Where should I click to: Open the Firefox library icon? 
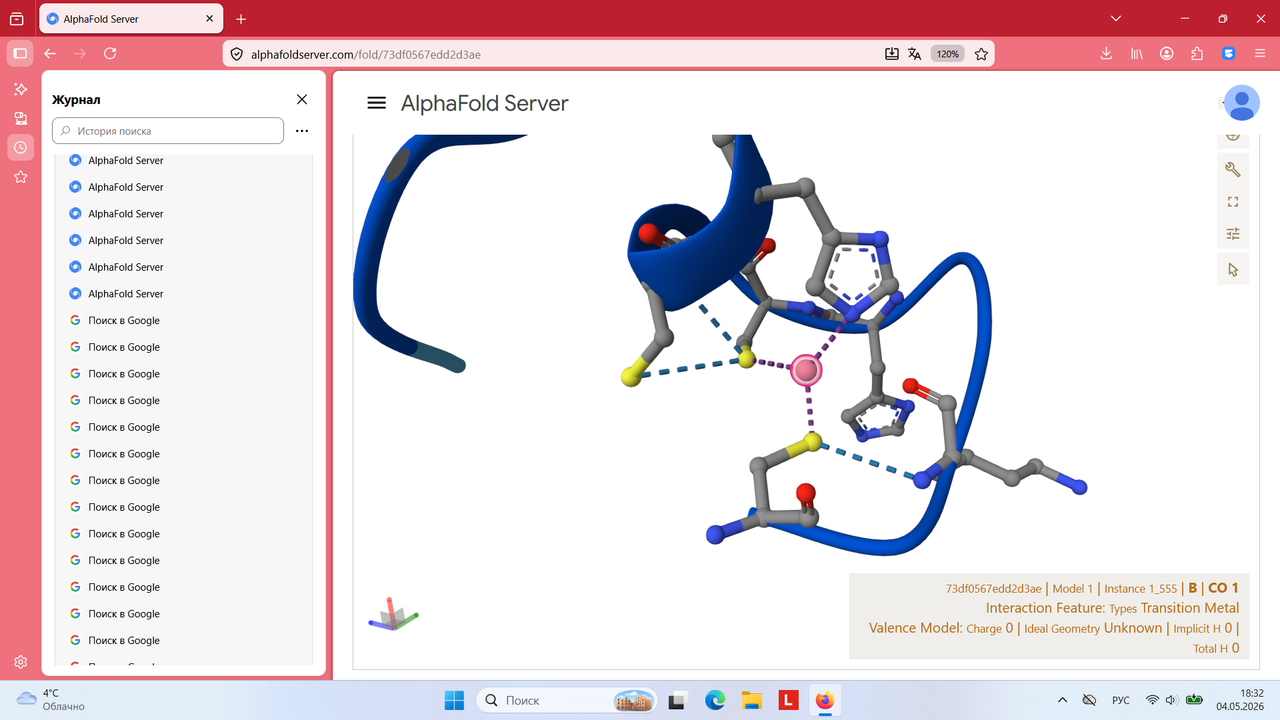[1137, 54]
